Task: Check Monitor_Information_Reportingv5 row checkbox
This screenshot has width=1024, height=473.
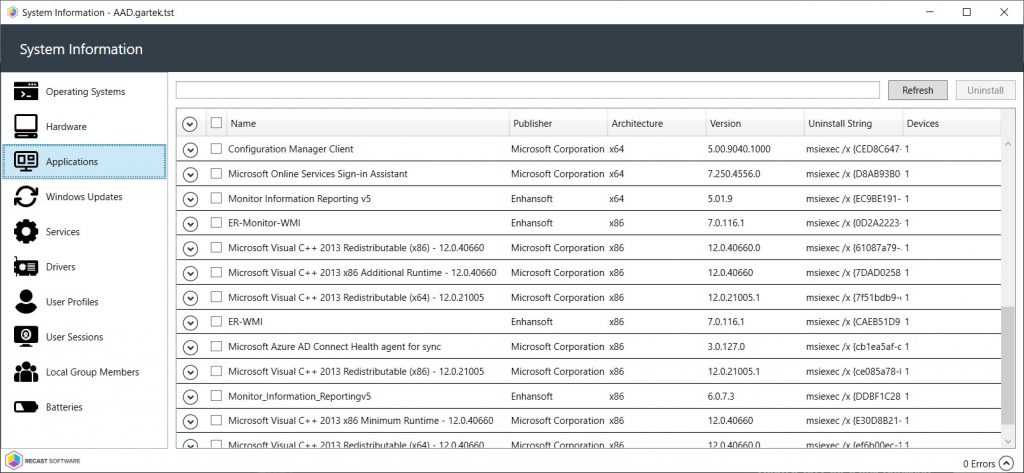Action: (x=216, y=396)
